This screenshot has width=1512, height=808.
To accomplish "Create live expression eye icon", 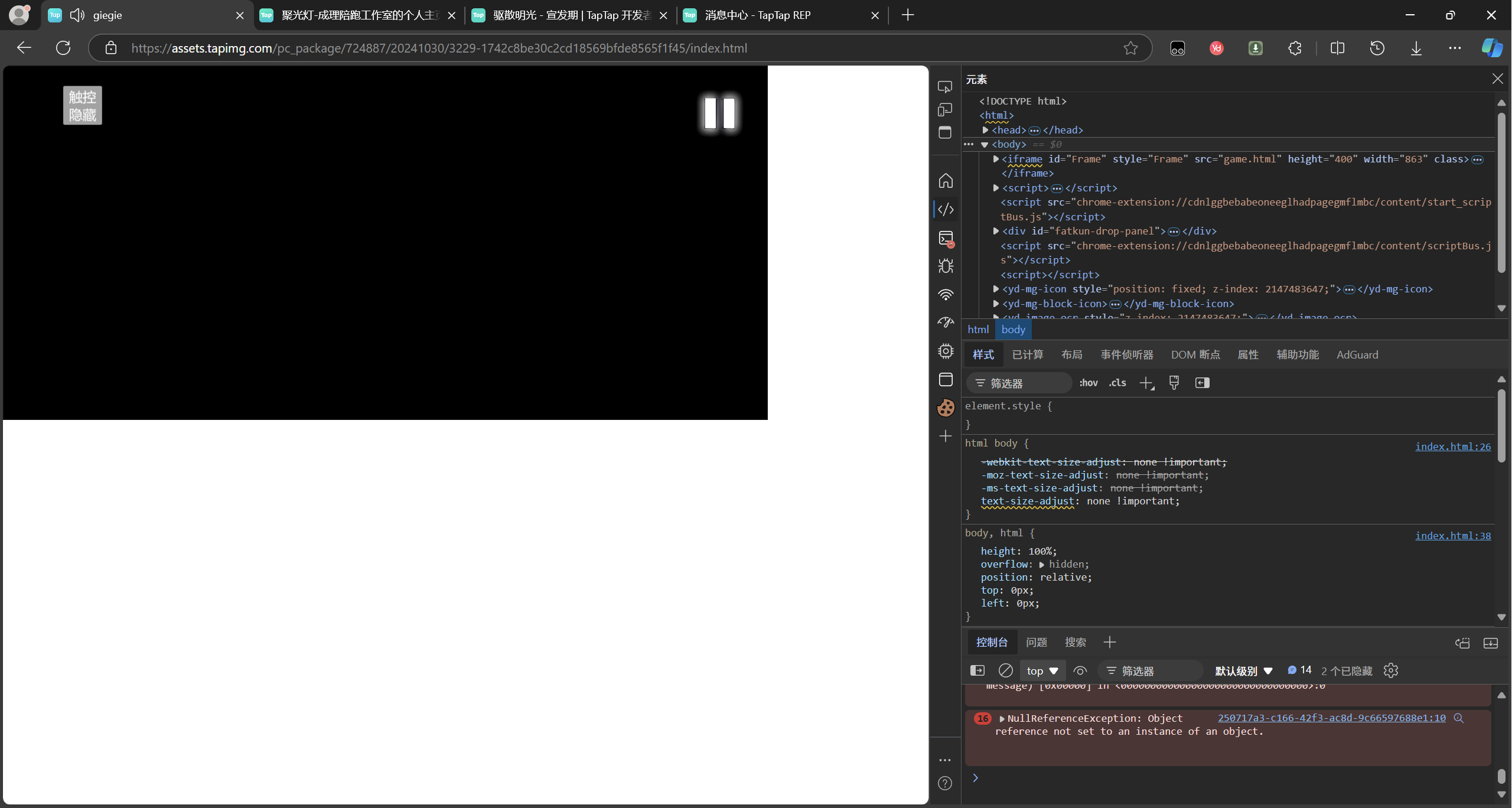I will tap(1080, 670).
